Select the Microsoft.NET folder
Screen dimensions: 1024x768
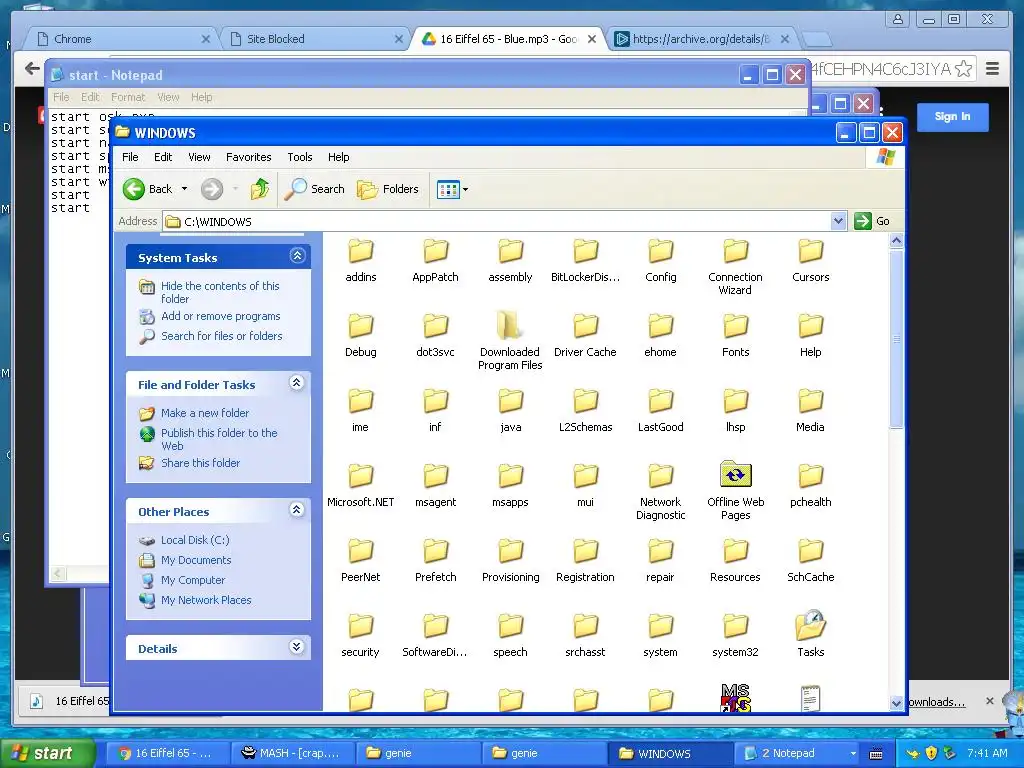pos(360,476)
